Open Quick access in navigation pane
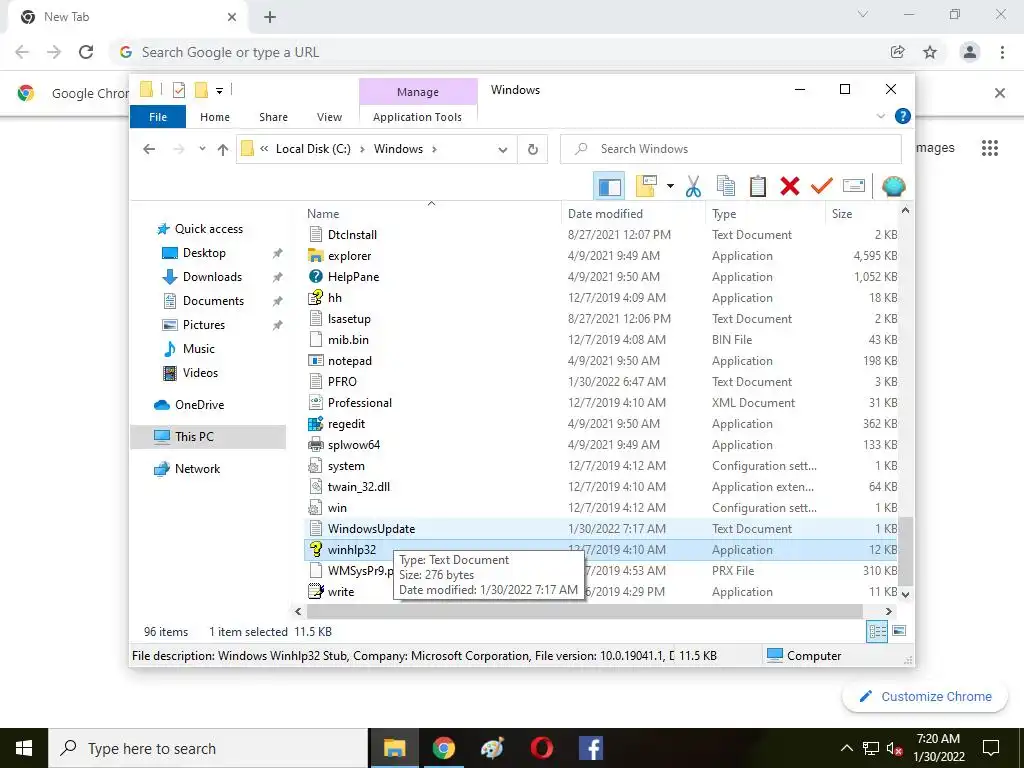The height and width of the screenshot is (768, 1024). 208,229
